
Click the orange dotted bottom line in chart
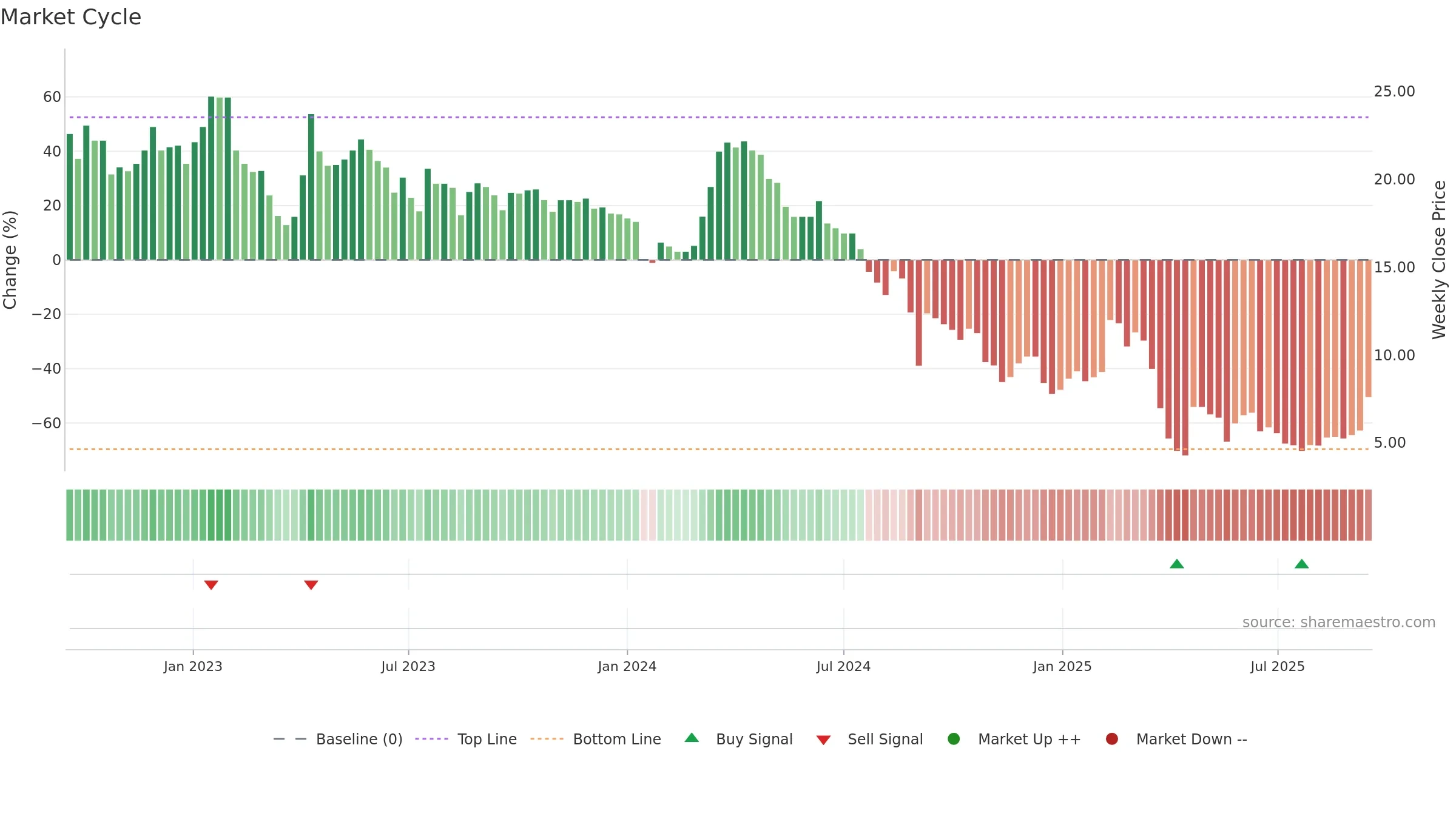pyautogui.click(x=719, y=450)
